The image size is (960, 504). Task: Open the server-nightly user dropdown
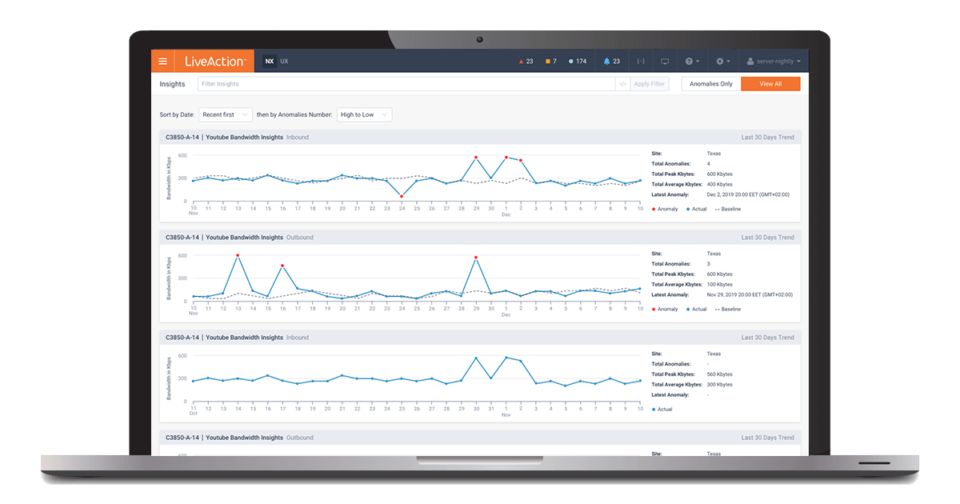click(774, 61)
